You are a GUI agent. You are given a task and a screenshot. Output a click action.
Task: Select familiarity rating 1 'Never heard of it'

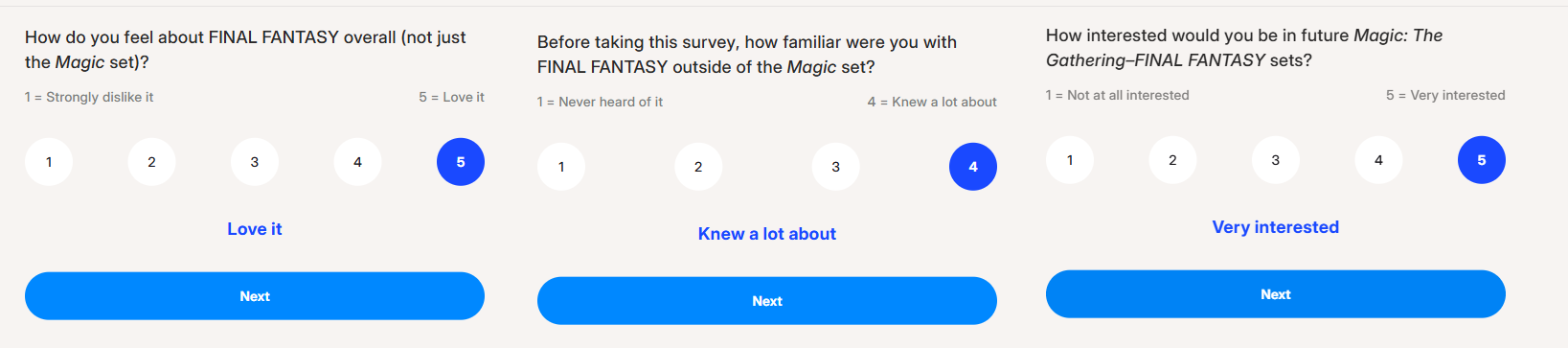pos(561,167)
